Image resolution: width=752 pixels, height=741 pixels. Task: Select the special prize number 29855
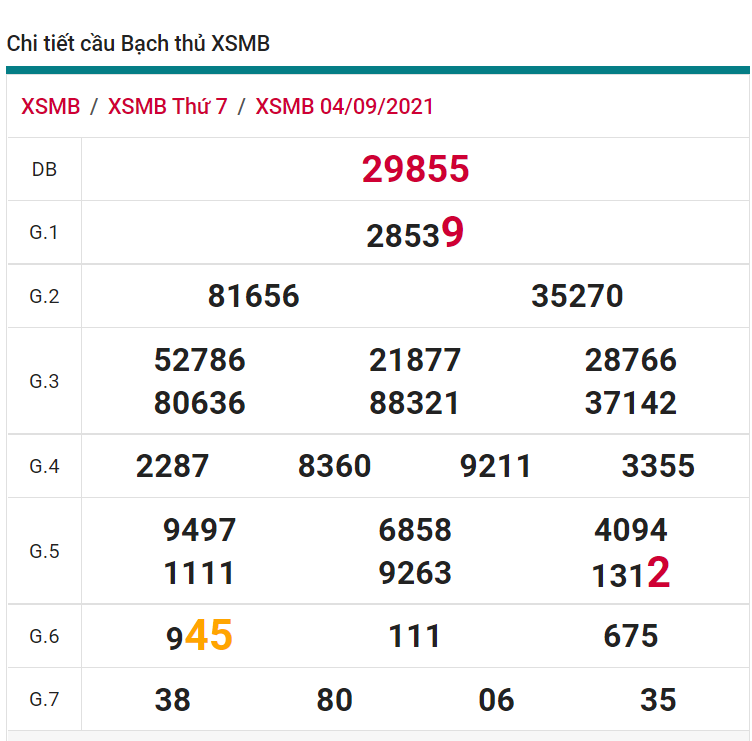(x=415, y=170)
